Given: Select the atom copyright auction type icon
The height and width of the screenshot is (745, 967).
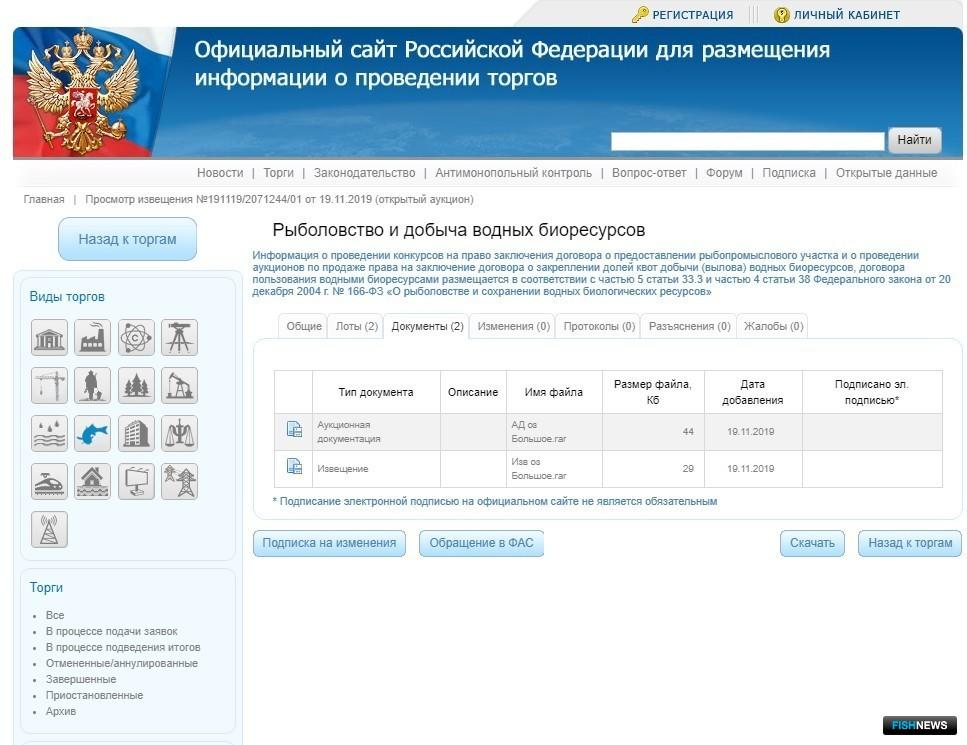Looking at the screenshot, I should tap(136, 337).
